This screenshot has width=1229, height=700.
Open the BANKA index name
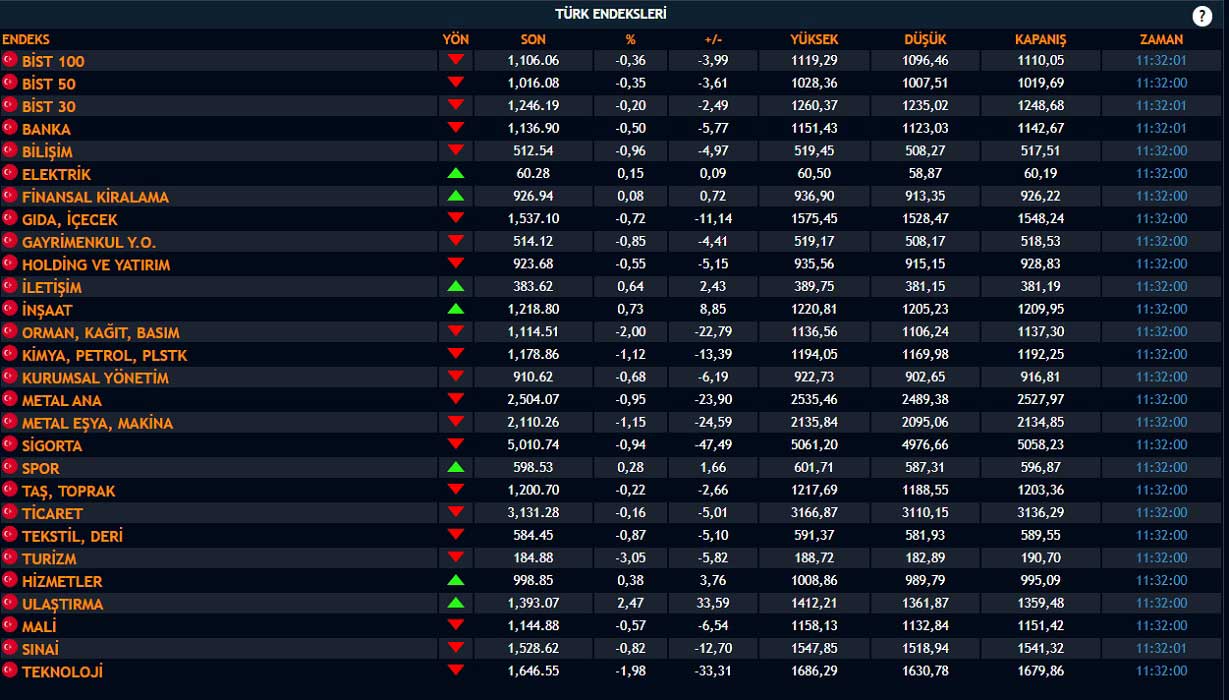coord(46,129)
